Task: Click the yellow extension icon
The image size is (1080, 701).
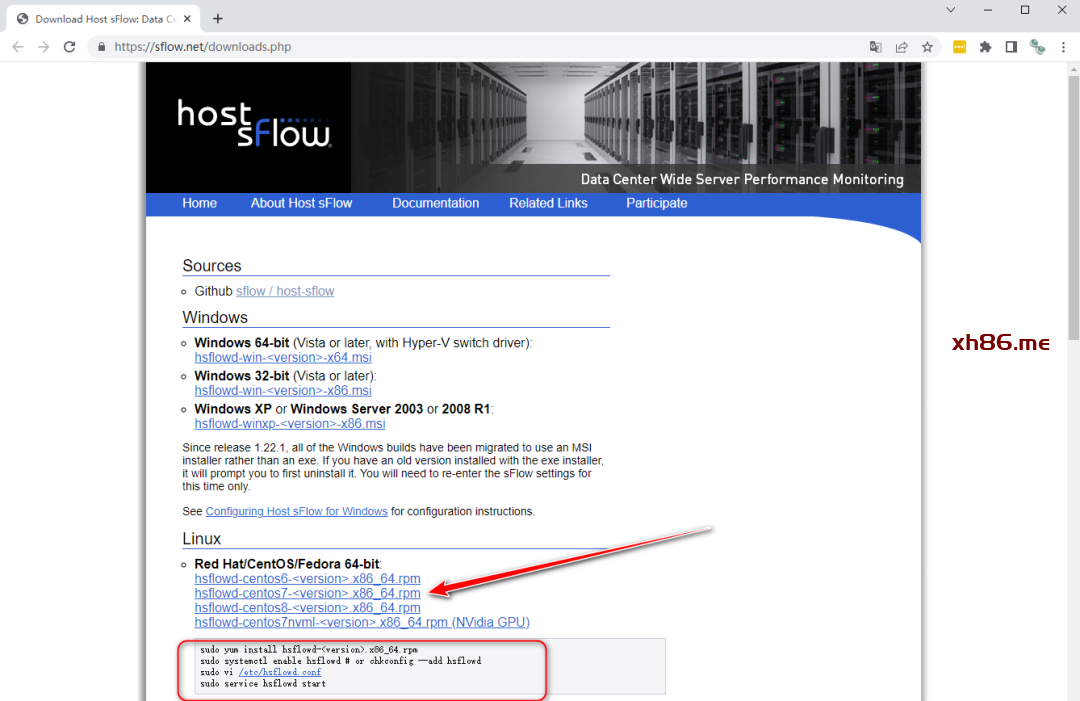Action: [x=959, y=47]
